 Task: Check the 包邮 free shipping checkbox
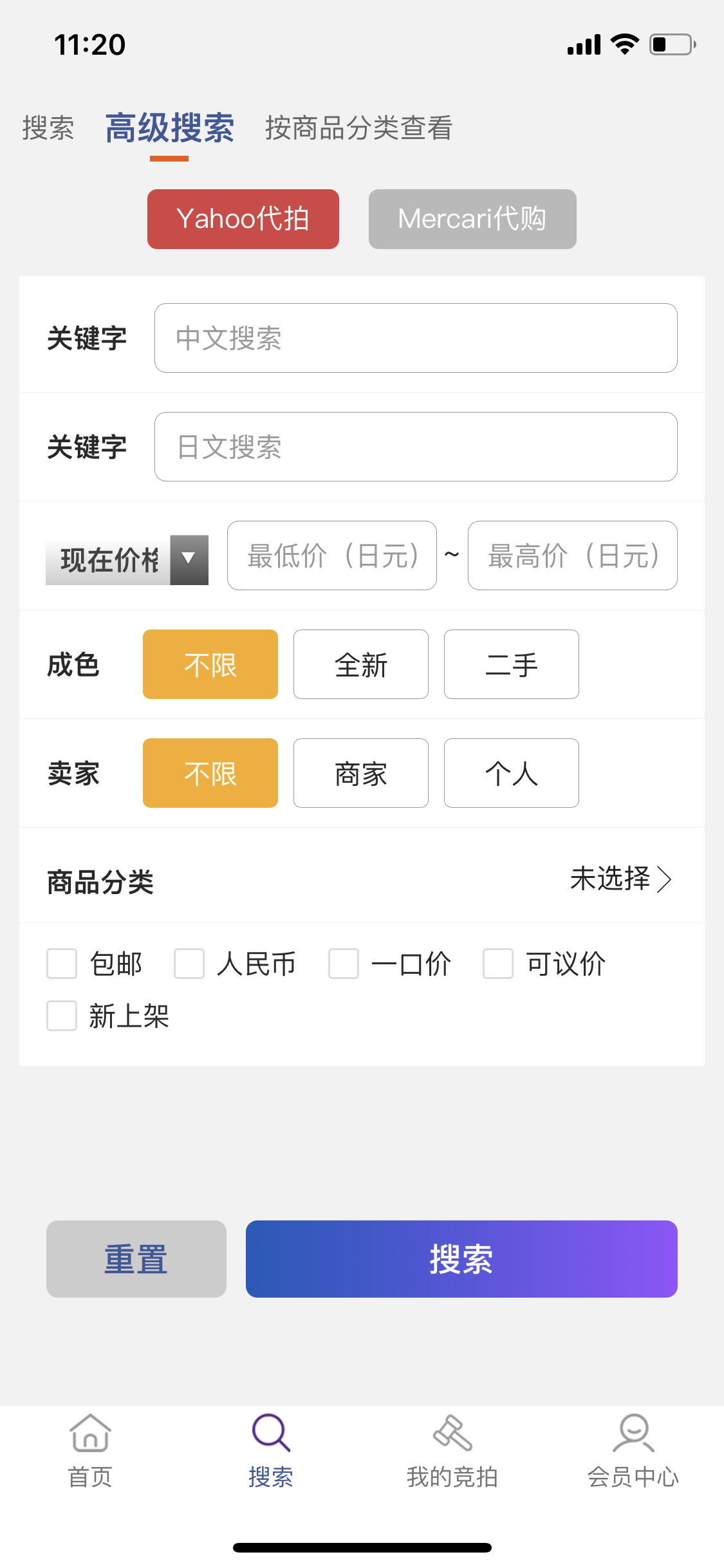(x=62, y=964)
